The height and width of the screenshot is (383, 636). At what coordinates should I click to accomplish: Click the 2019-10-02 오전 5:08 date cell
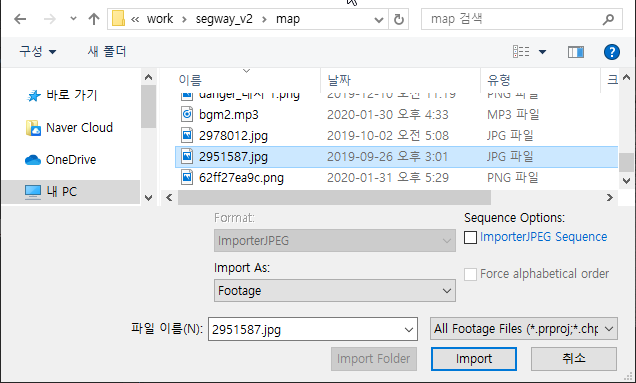coord(388,136)
